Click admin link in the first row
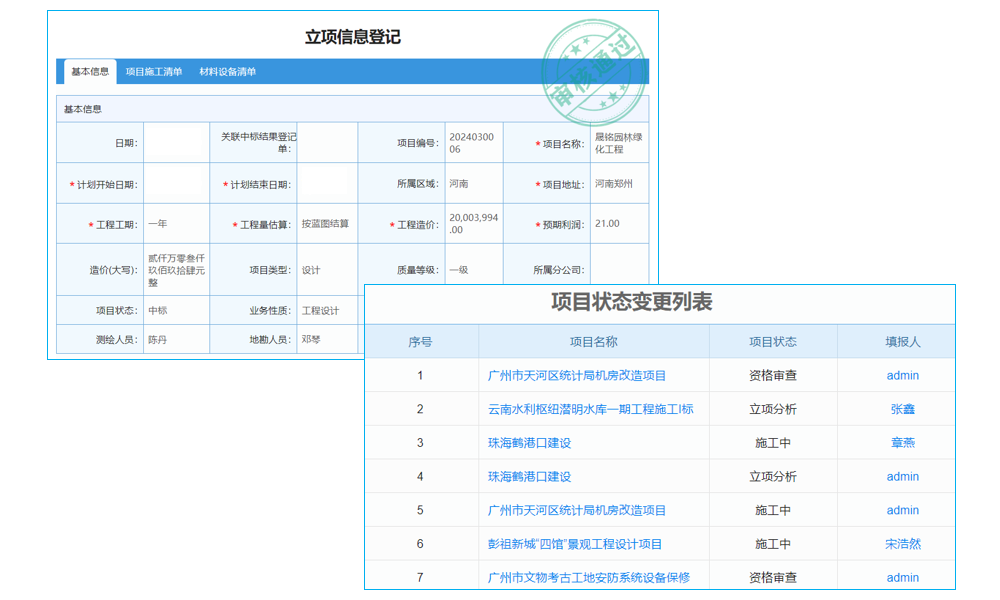The height and width of the screenshot is (600, 1000). [x=902, y=375]
